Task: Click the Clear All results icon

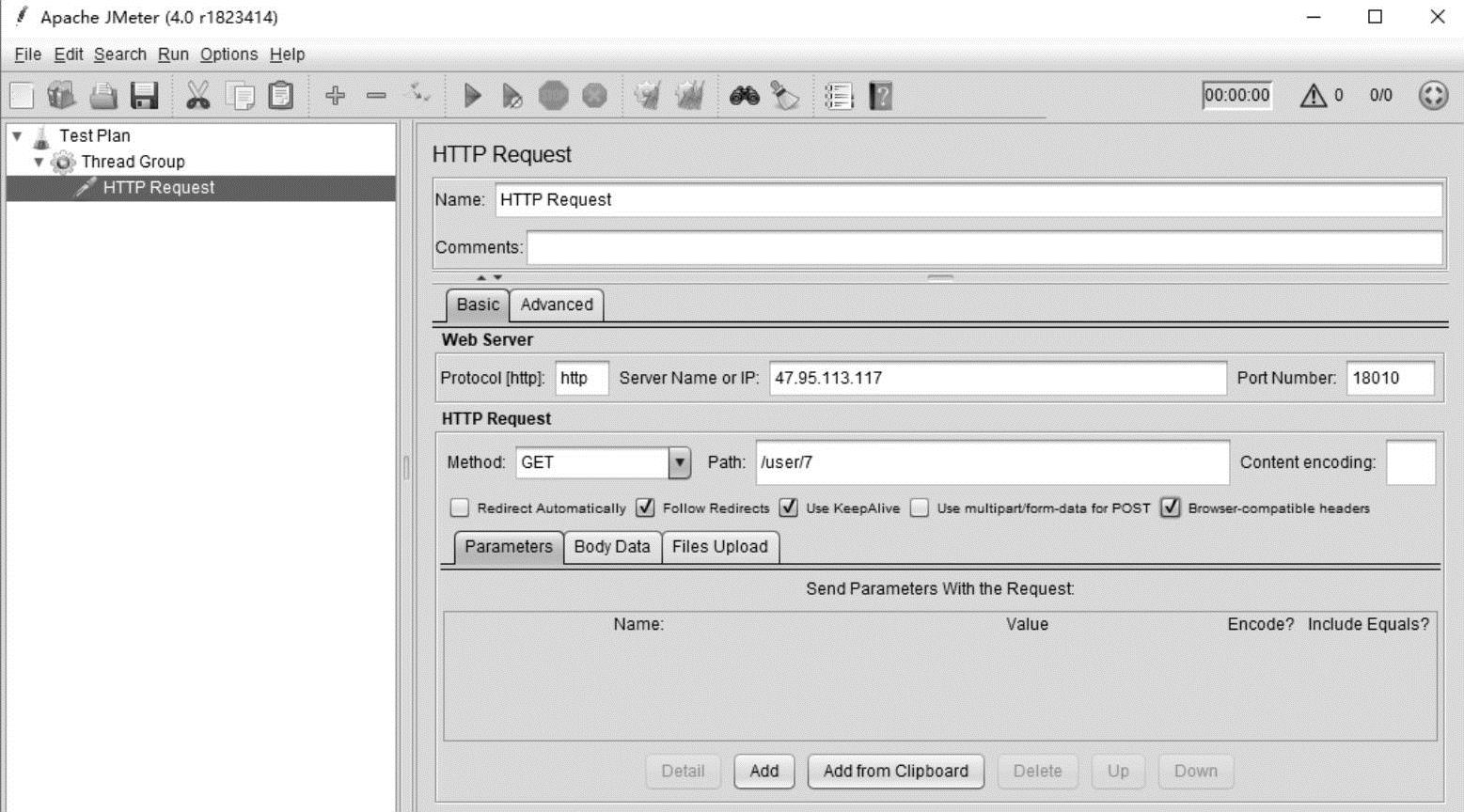Action: point(690,96)
